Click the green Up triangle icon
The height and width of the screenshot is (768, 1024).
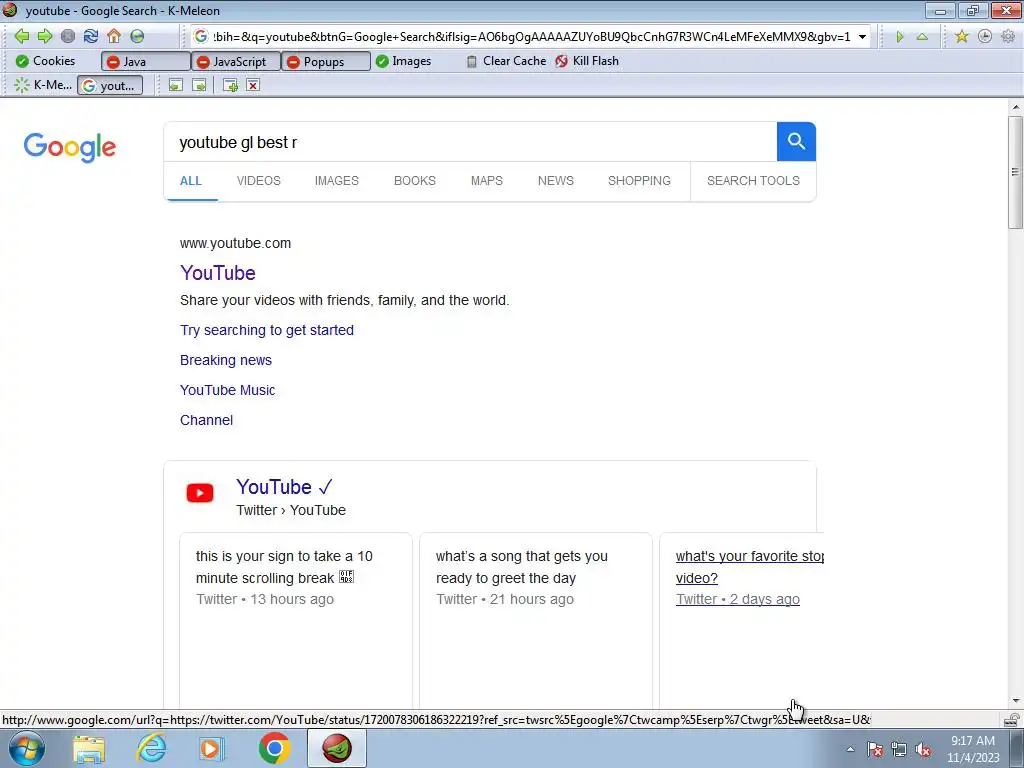click(x=922, y=37)
